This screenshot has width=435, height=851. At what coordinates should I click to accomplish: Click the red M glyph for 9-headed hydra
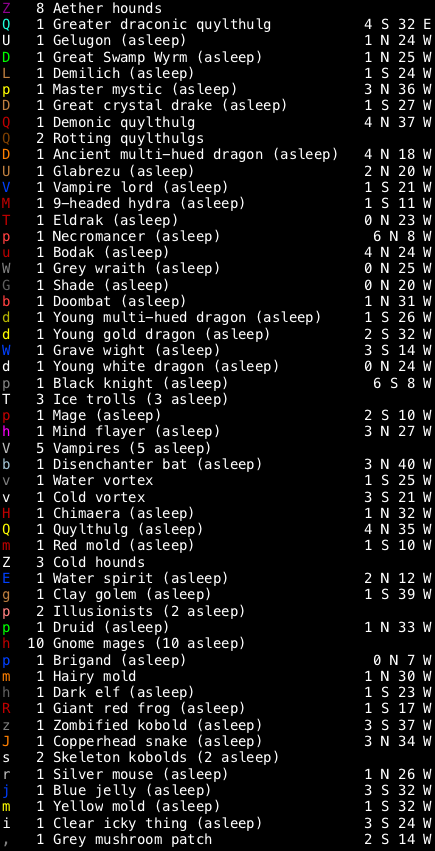(x=7, y=204)
